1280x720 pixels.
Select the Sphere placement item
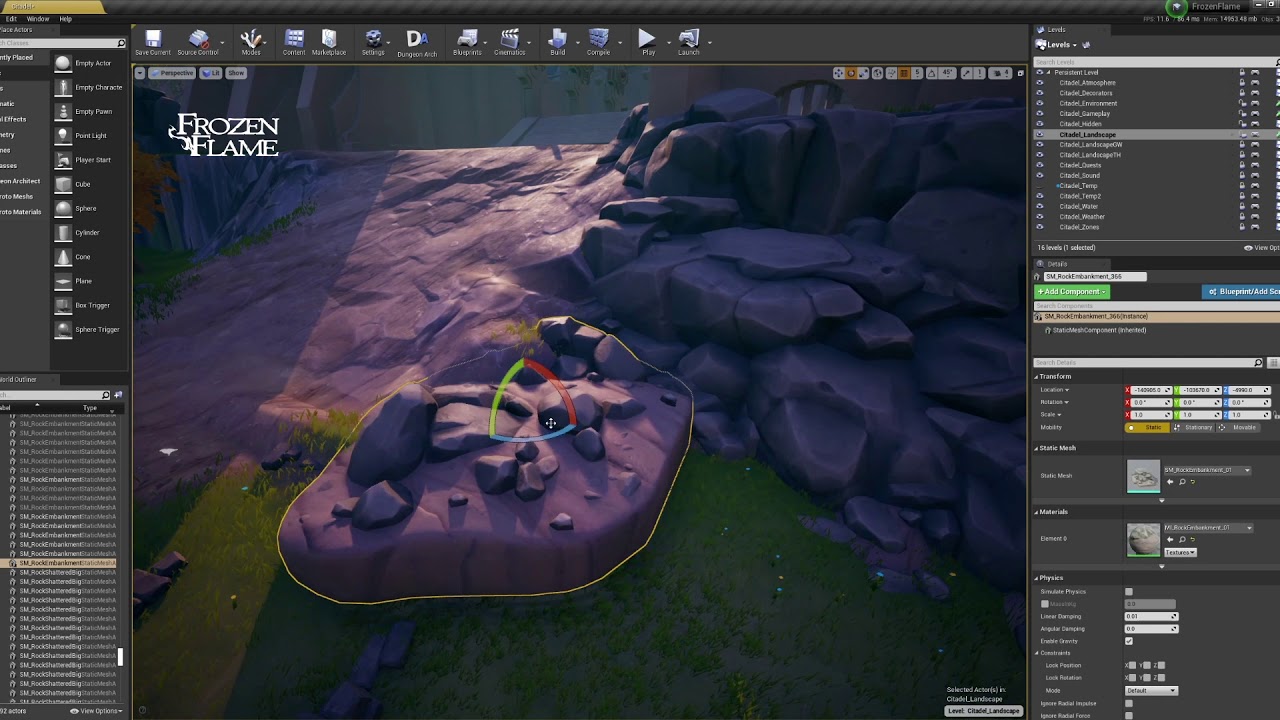click(x=89, y=208)
